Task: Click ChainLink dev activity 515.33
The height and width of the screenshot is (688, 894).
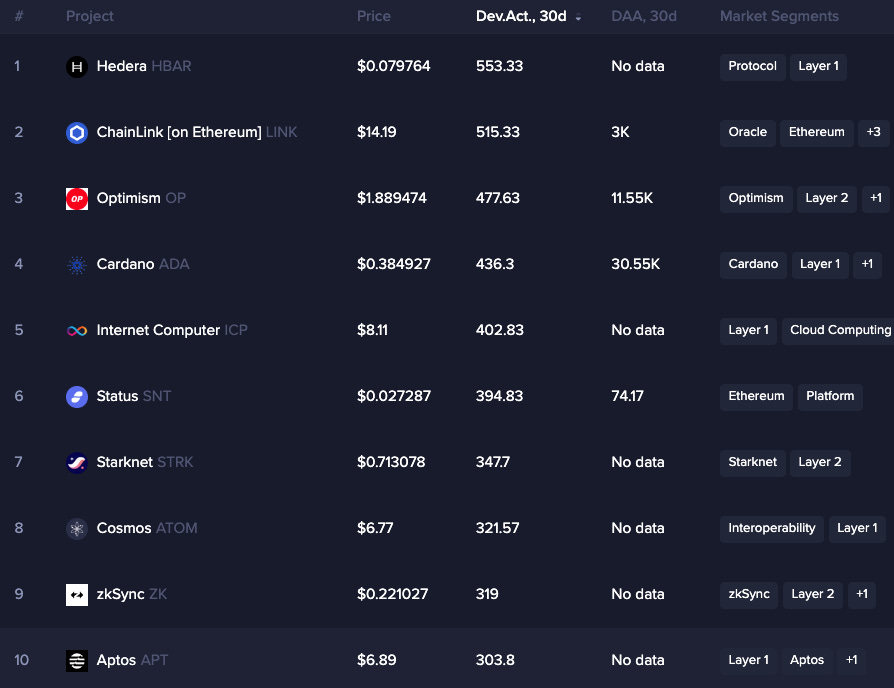Action: 498,132
